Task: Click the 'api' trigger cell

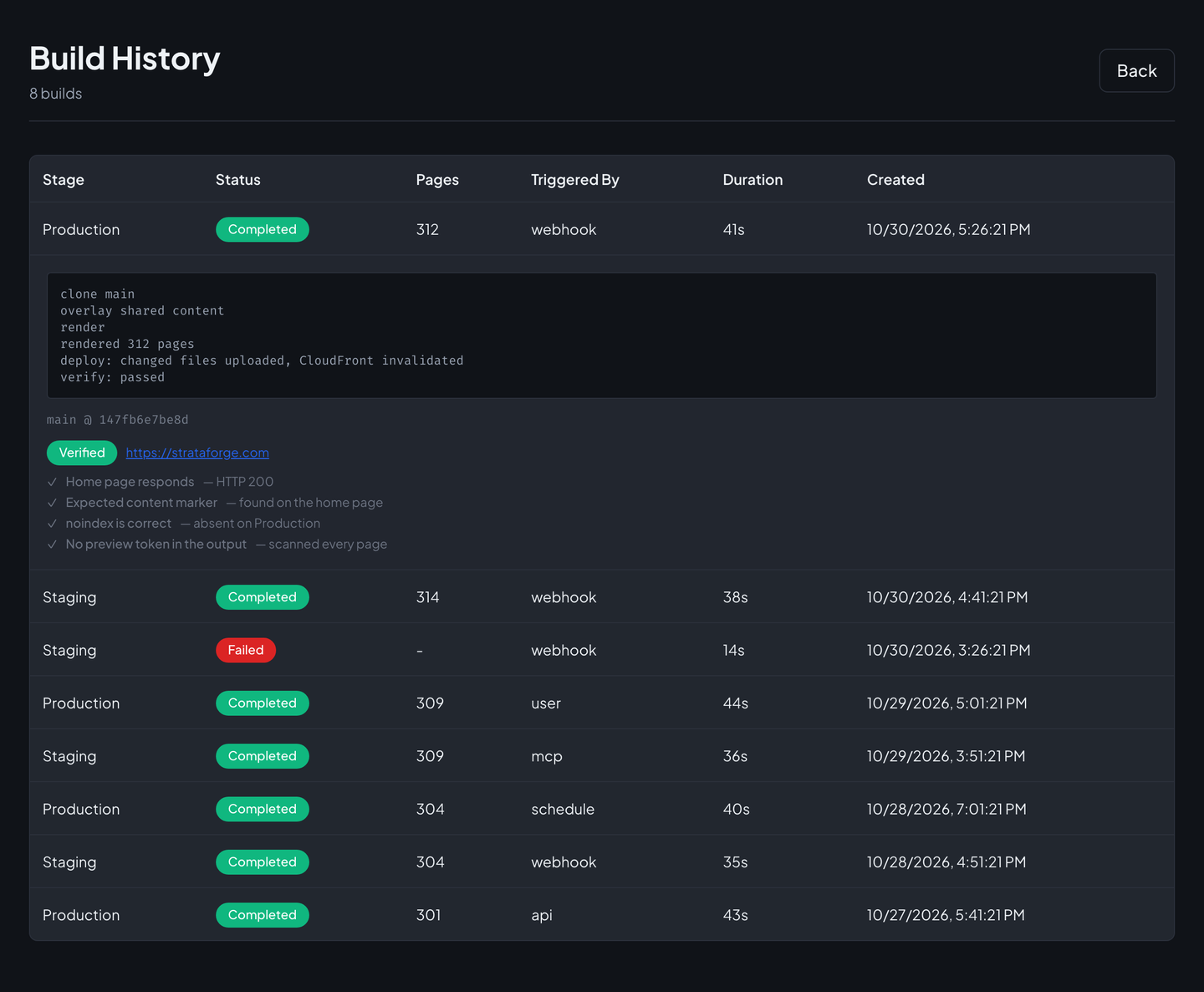Action: coord(542,915)
